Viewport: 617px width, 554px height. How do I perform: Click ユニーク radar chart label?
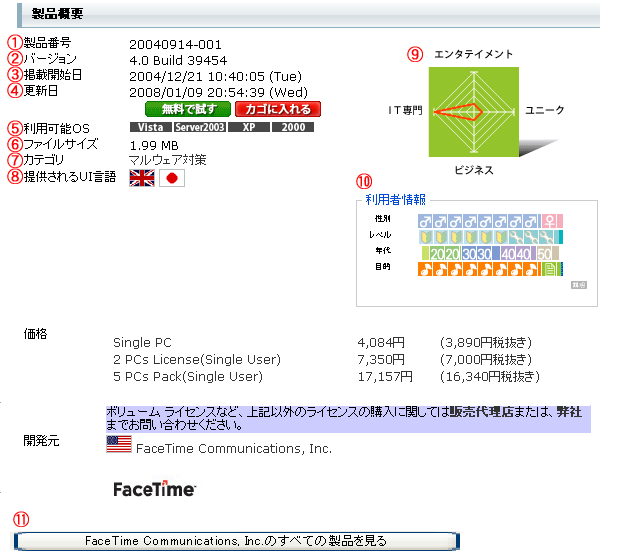pyautogui.click(x=545, y=110)
